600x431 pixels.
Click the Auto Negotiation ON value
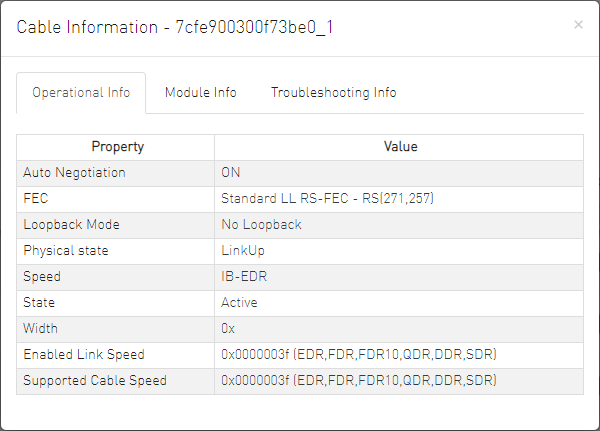tap(231, 173)
